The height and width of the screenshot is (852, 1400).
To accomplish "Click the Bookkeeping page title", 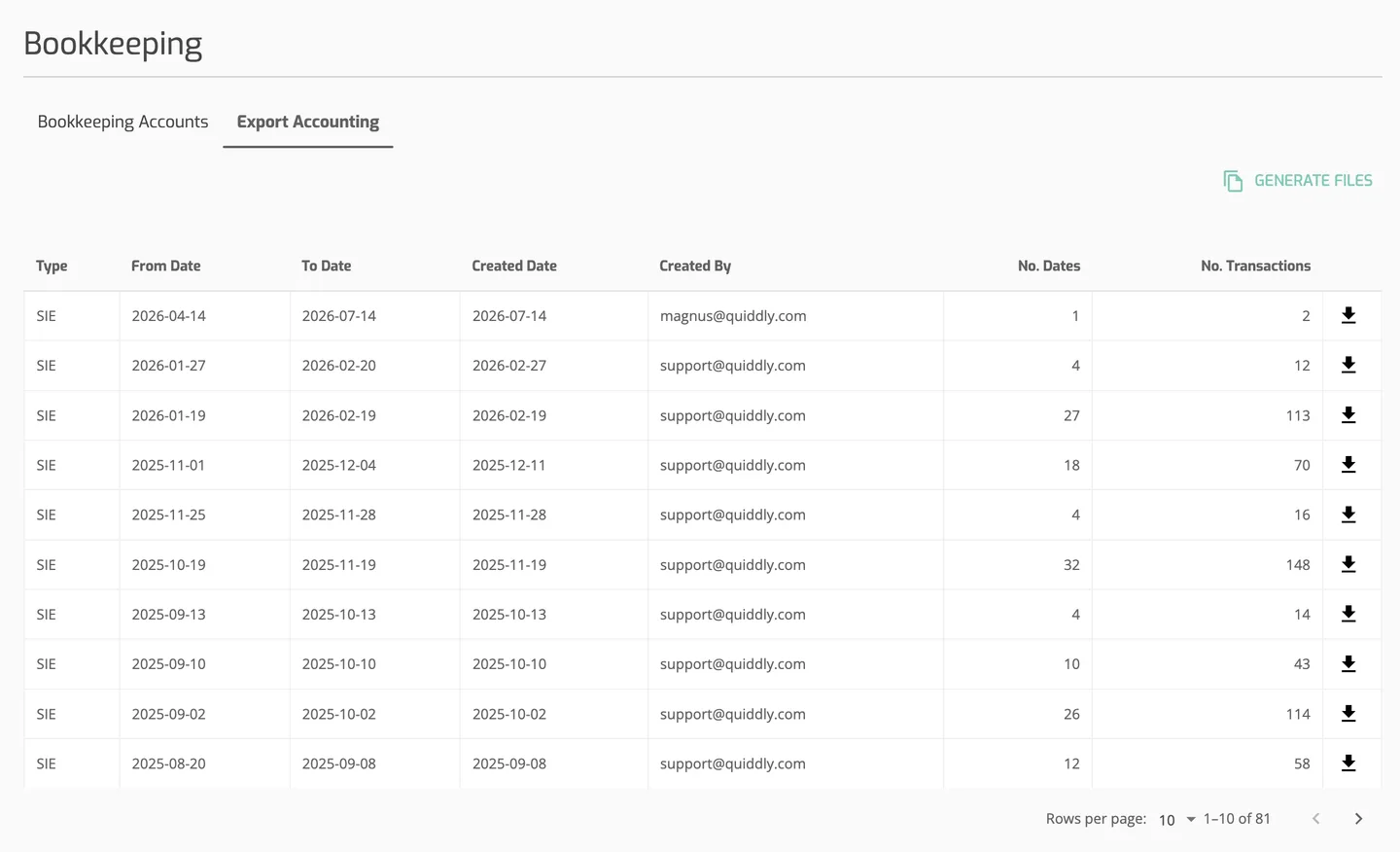I will (113, 44).
